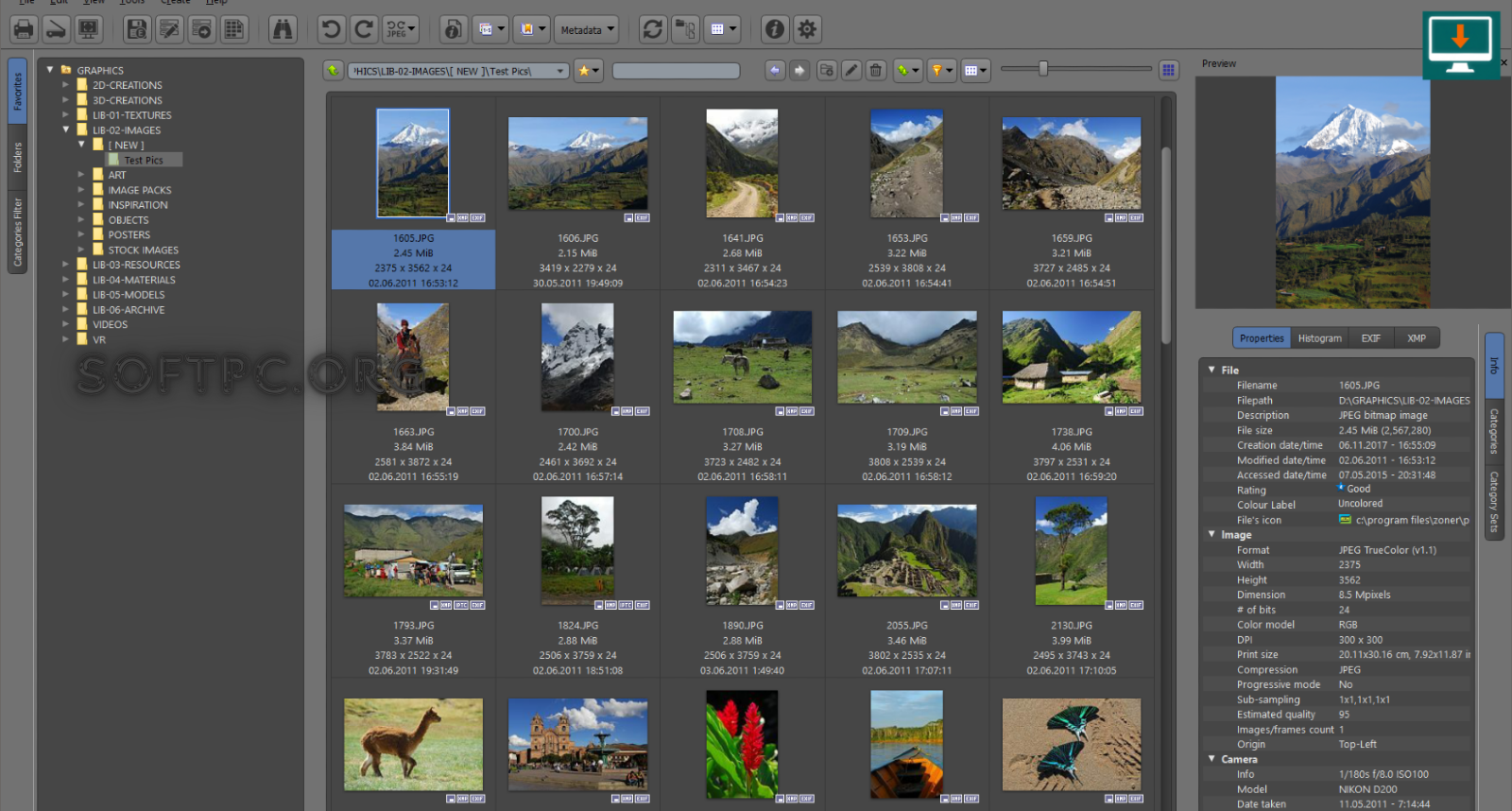Click the contact sheet grid icon
This screenshot has width=1512, height=811.
[234, 29]
